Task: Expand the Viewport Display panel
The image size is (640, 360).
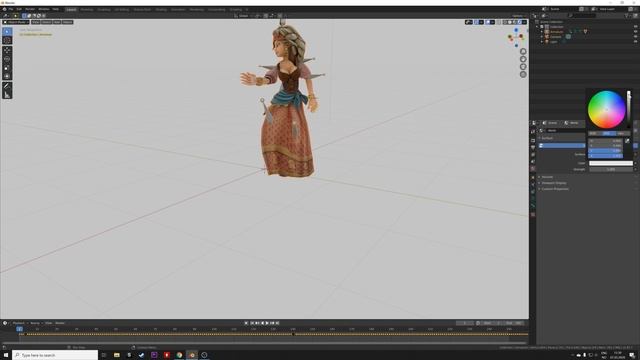Action: [553, 183]
